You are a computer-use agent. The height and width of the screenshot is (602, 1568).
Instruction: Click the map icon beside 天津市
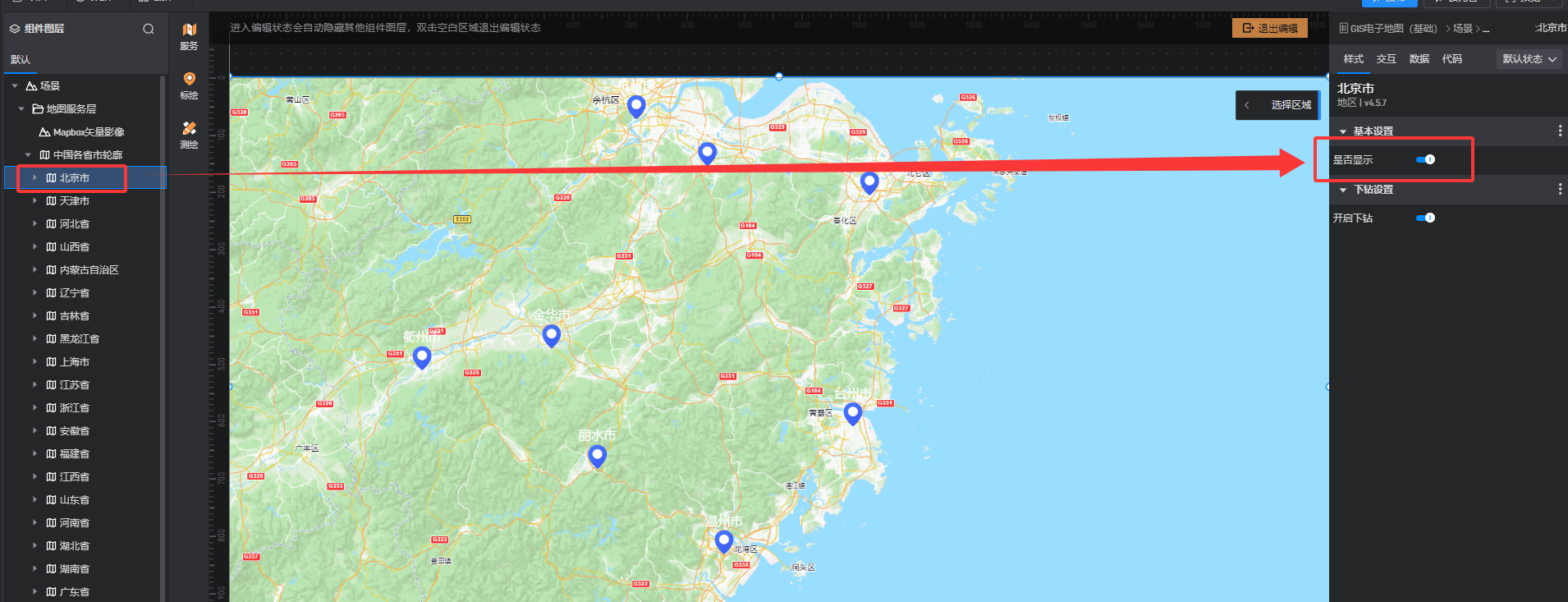(51, 201)
